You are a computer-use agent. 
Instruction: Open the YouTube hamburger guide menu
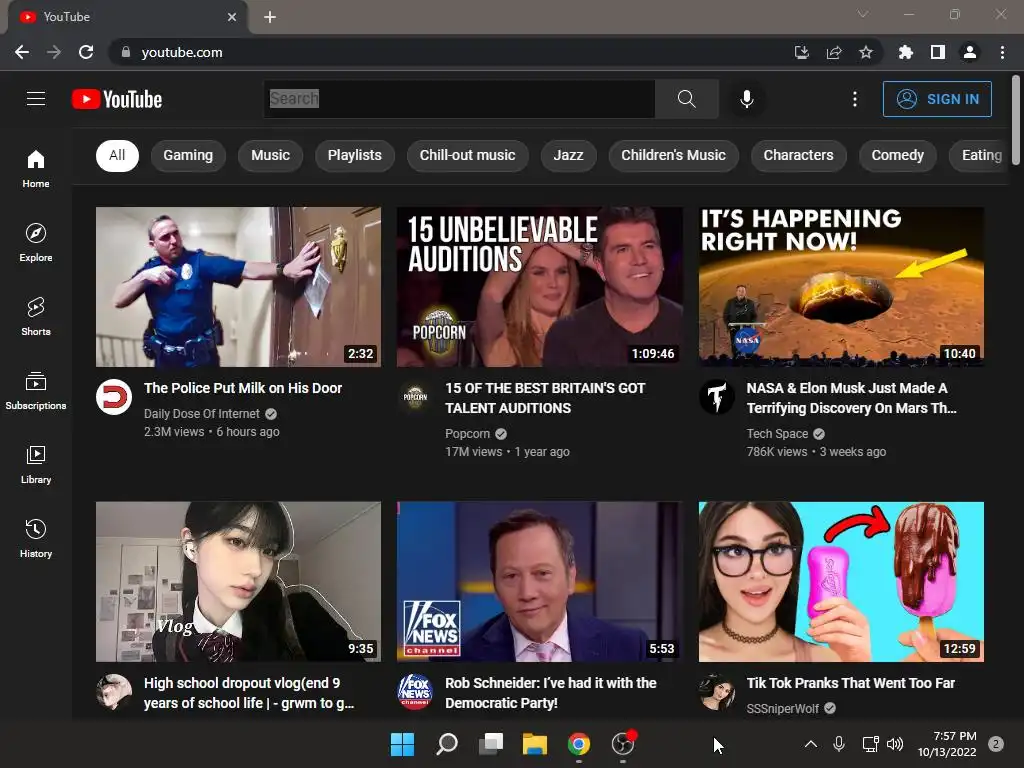pyautogui.click(x=36, y=99)
